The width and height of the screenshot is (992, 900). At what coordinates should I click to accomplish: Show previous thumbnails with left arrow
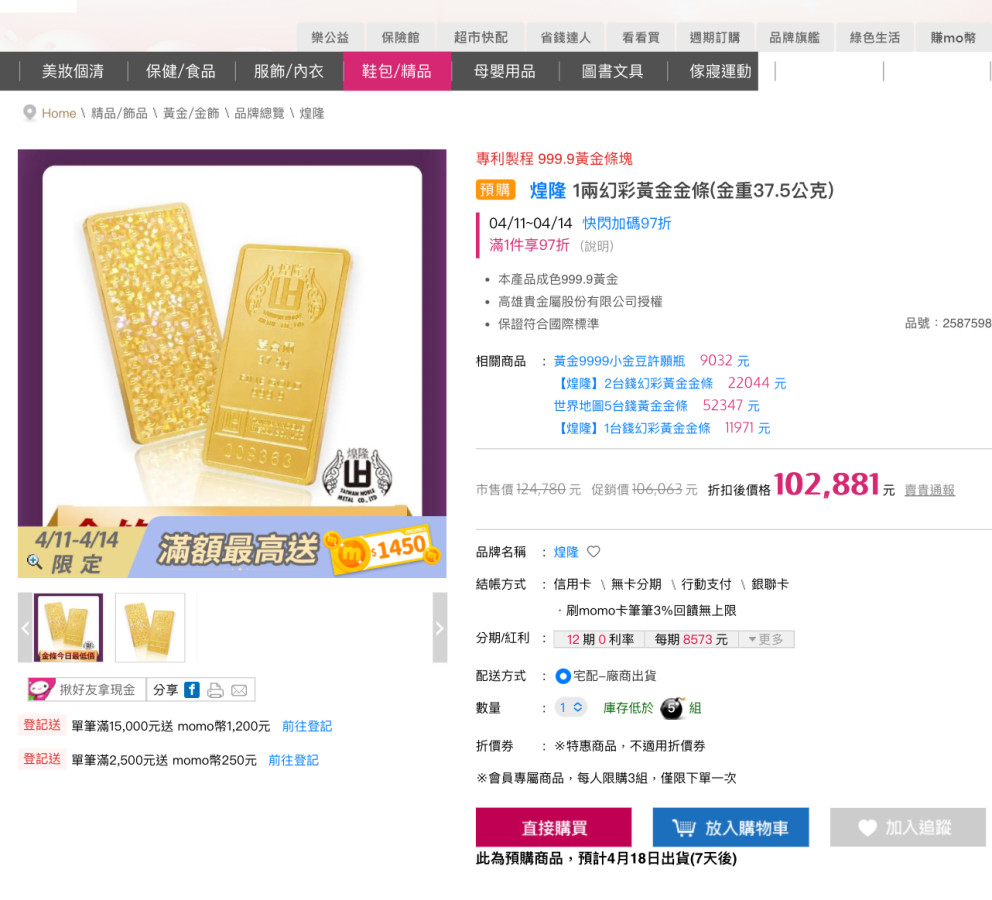(x=25, y=627)
